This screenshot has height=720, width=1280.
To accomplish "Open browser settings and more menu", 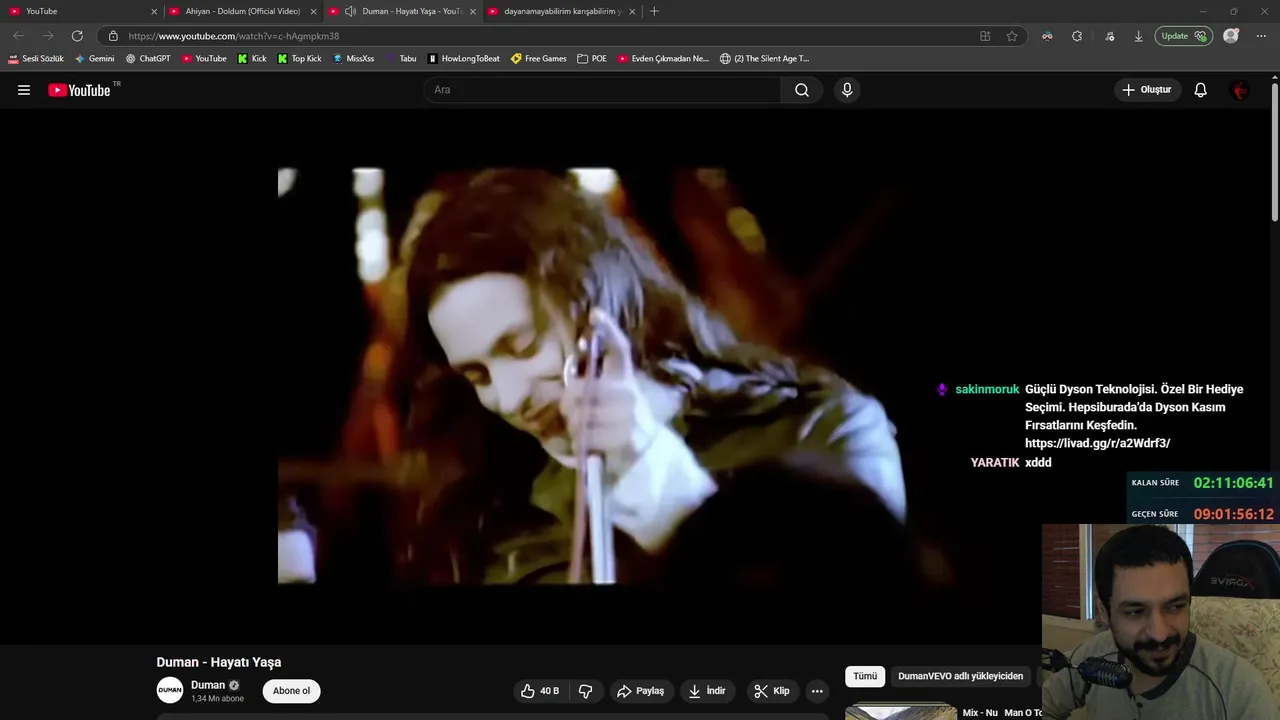I will pos(1261,36).
